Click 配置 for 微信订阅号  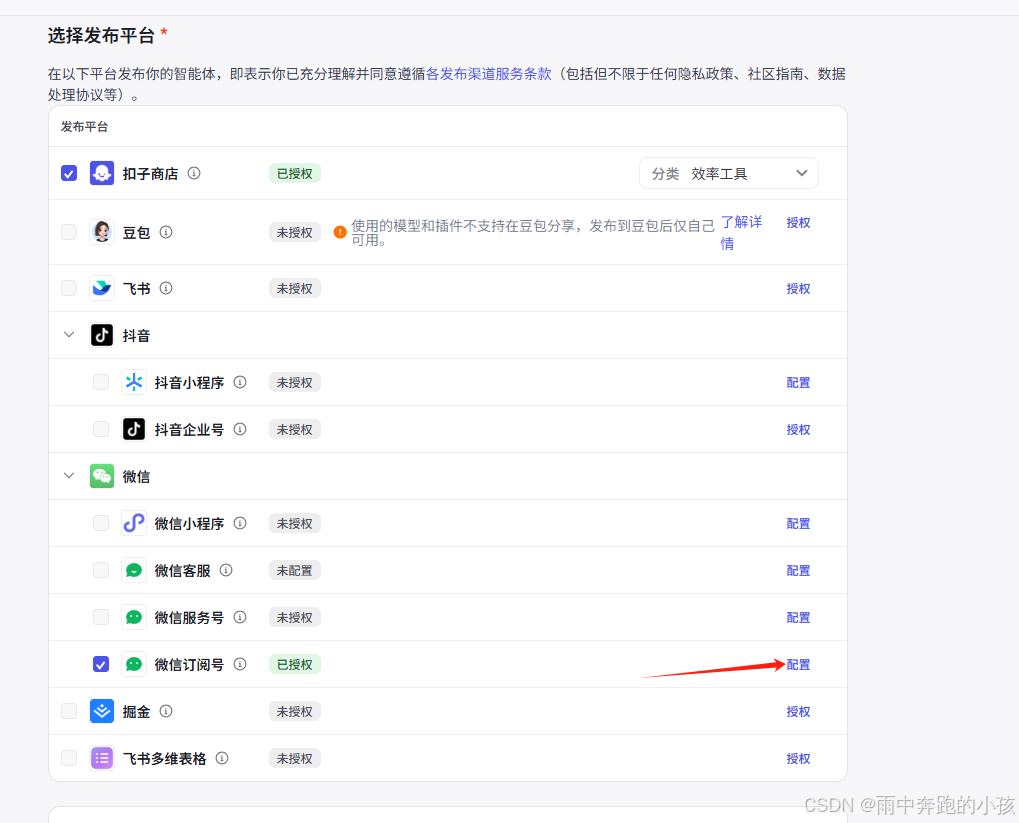798,664
